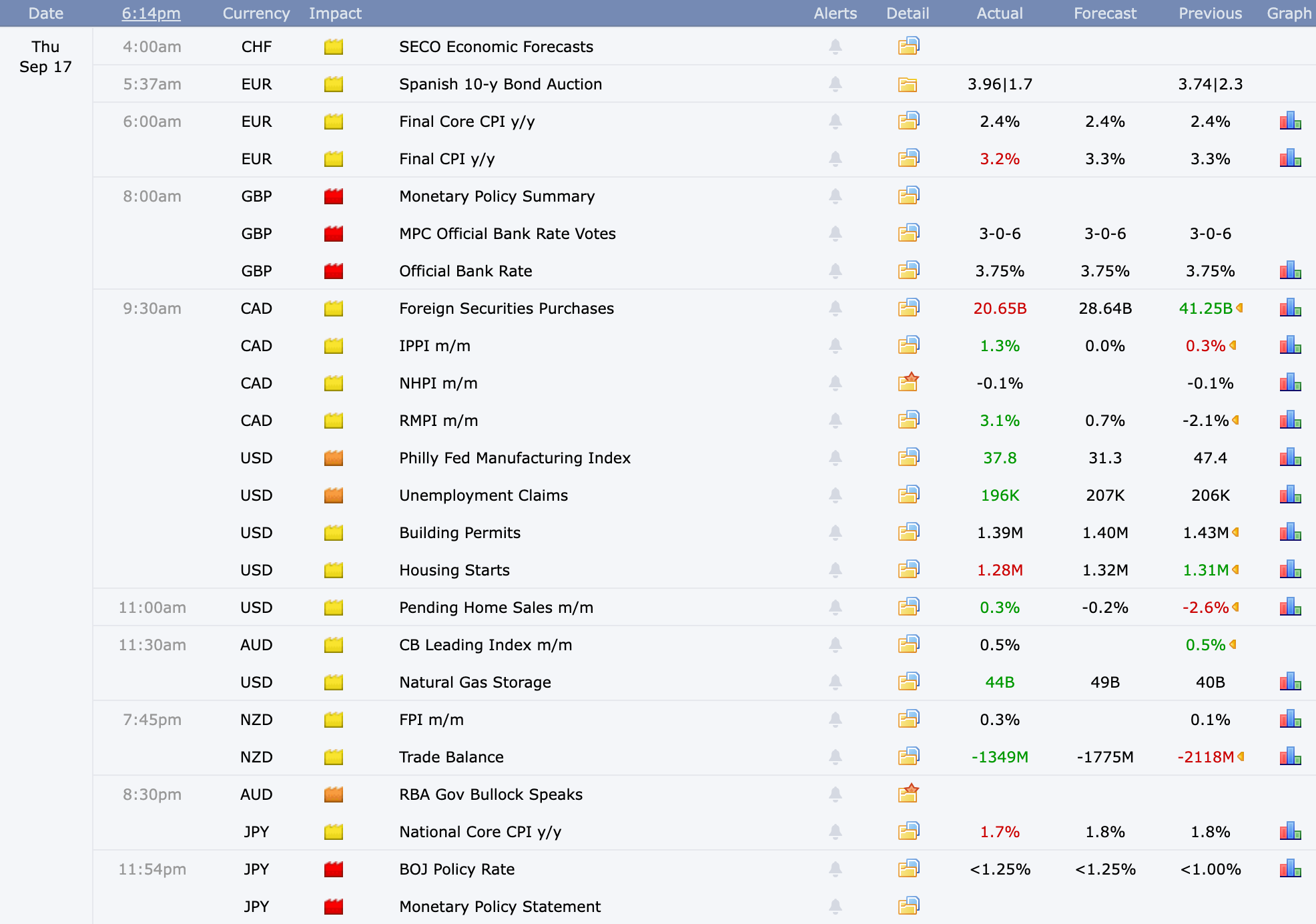
Task: Click red impact icon for Monetary Policy Statement
Action: point(334,907)
